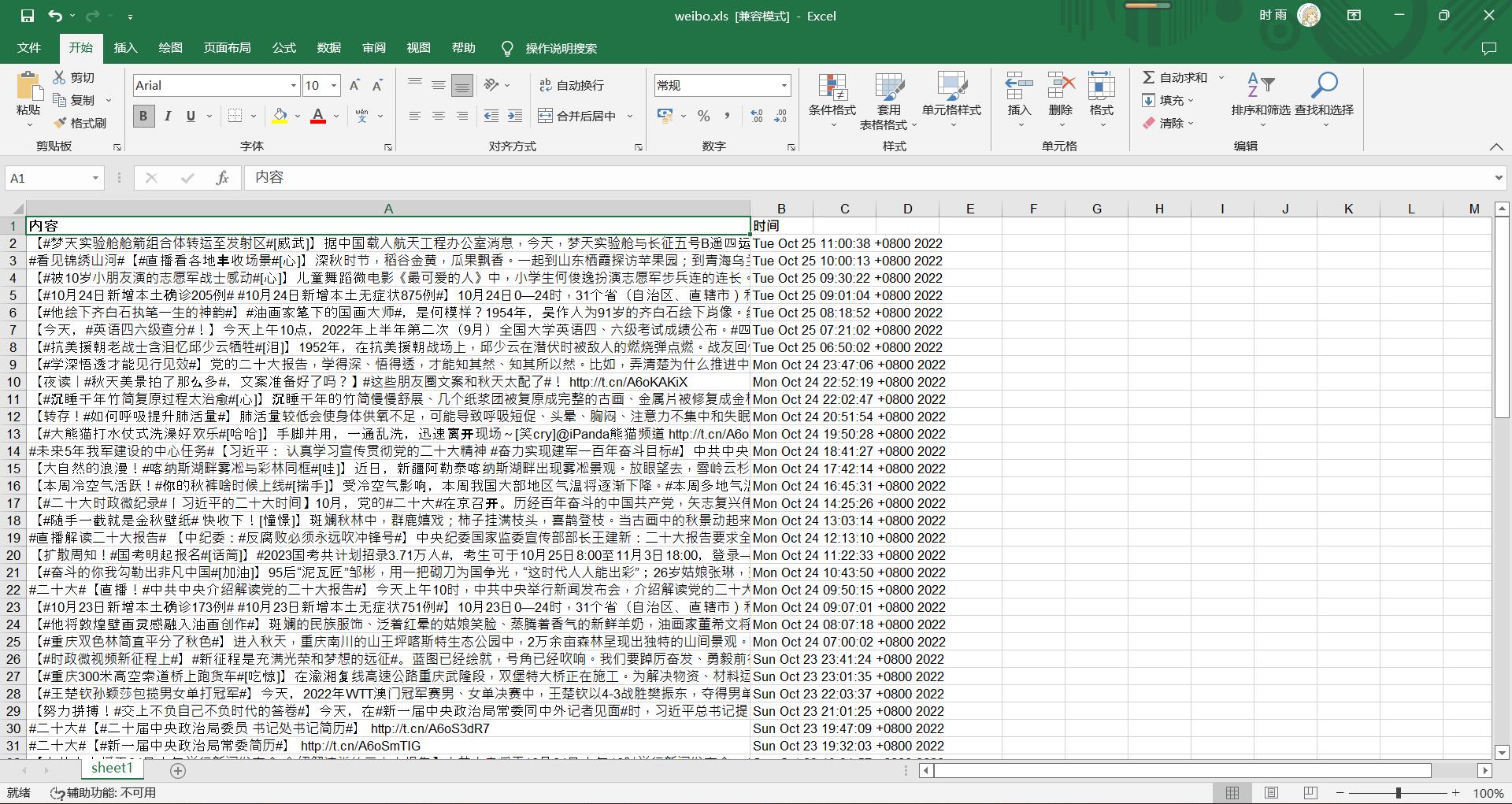This screenshot has height=804, width=1512.
Task: Select the sheet1 worksheet tab
Action: pyautogui.click(x=112, y=768)
